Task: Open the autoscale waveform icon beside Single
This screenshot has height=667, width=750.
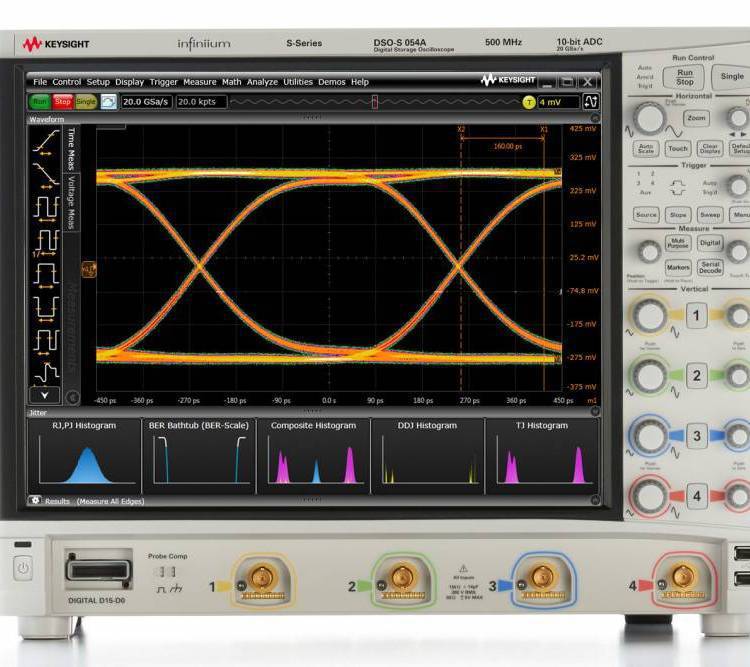Action: pos(109,101)
